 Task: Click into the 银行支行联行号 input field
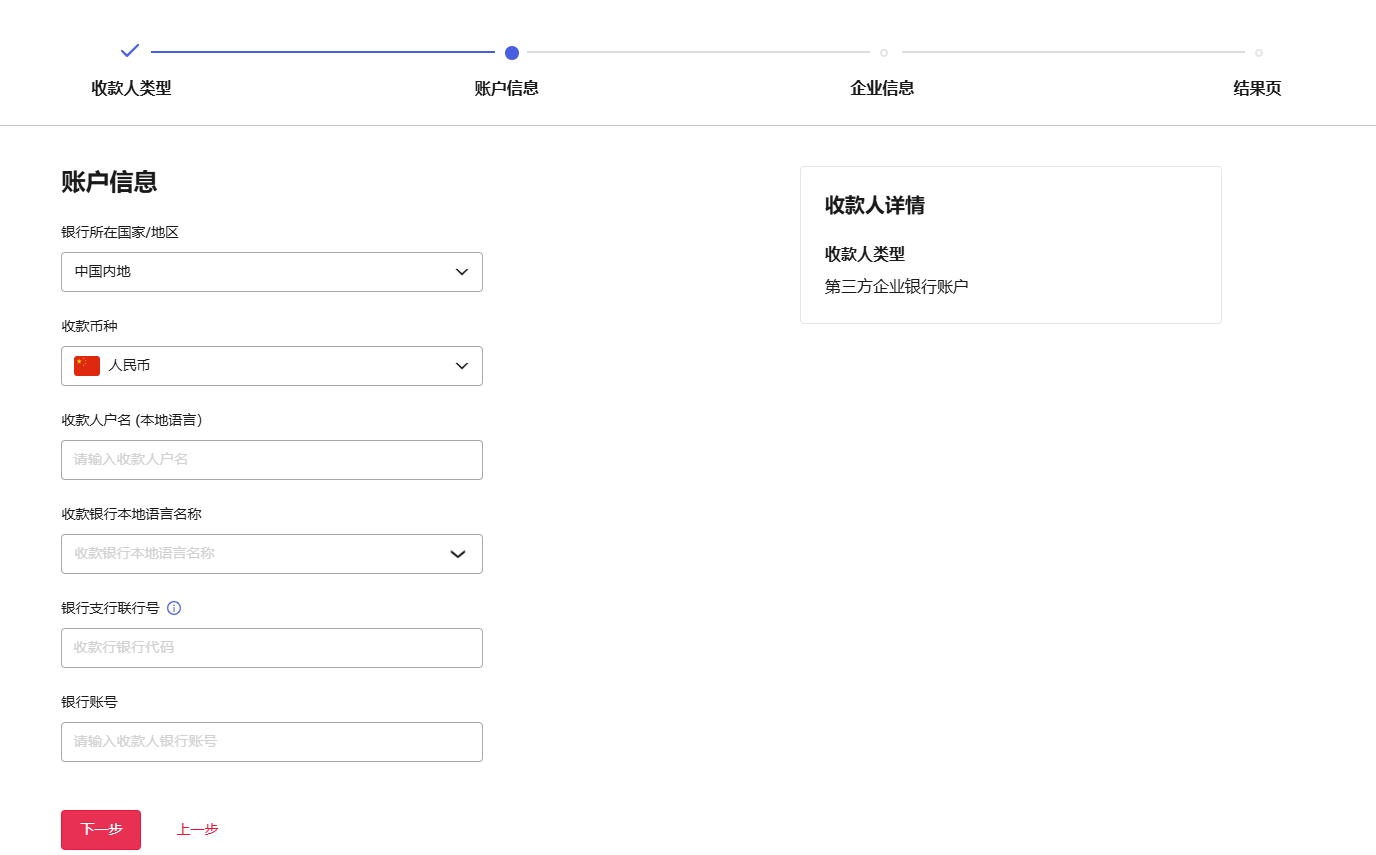click(x=271, y=648)
